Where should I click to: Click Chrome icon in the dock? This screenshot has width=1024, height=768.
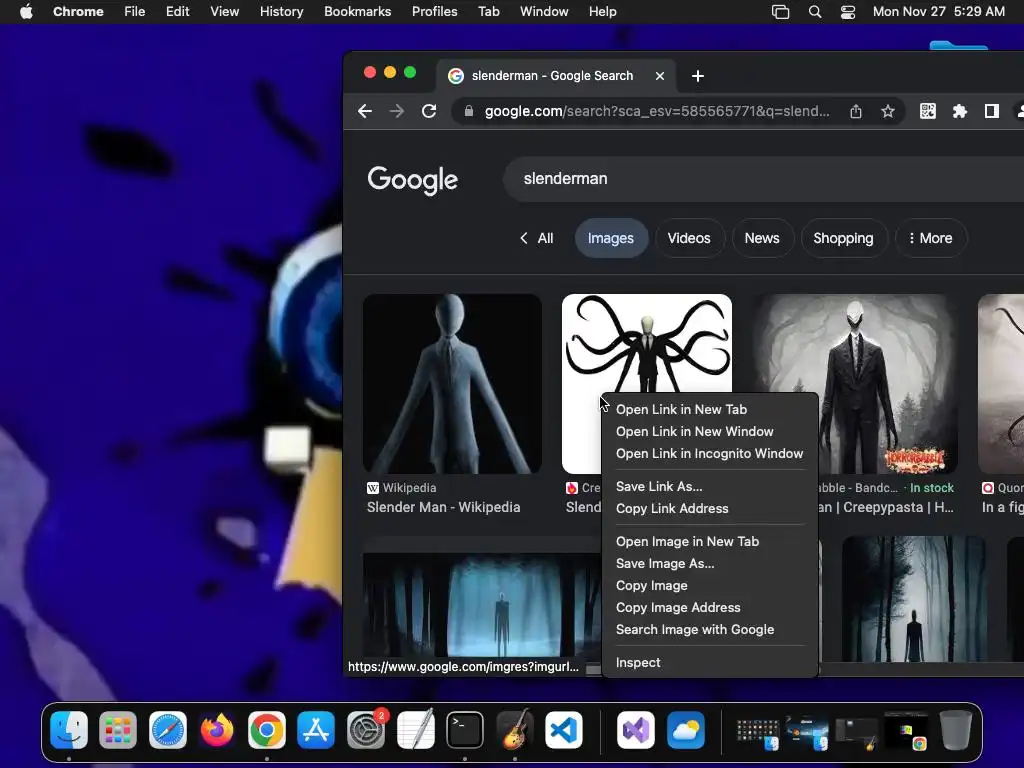(266, 729)
